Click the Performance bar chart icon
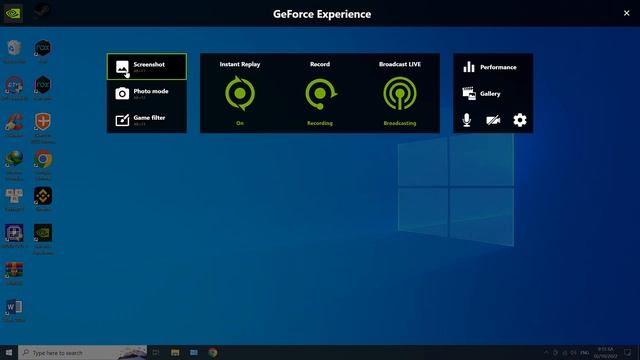The height and width of the screenshot is (360, 640). coord(469,67)
